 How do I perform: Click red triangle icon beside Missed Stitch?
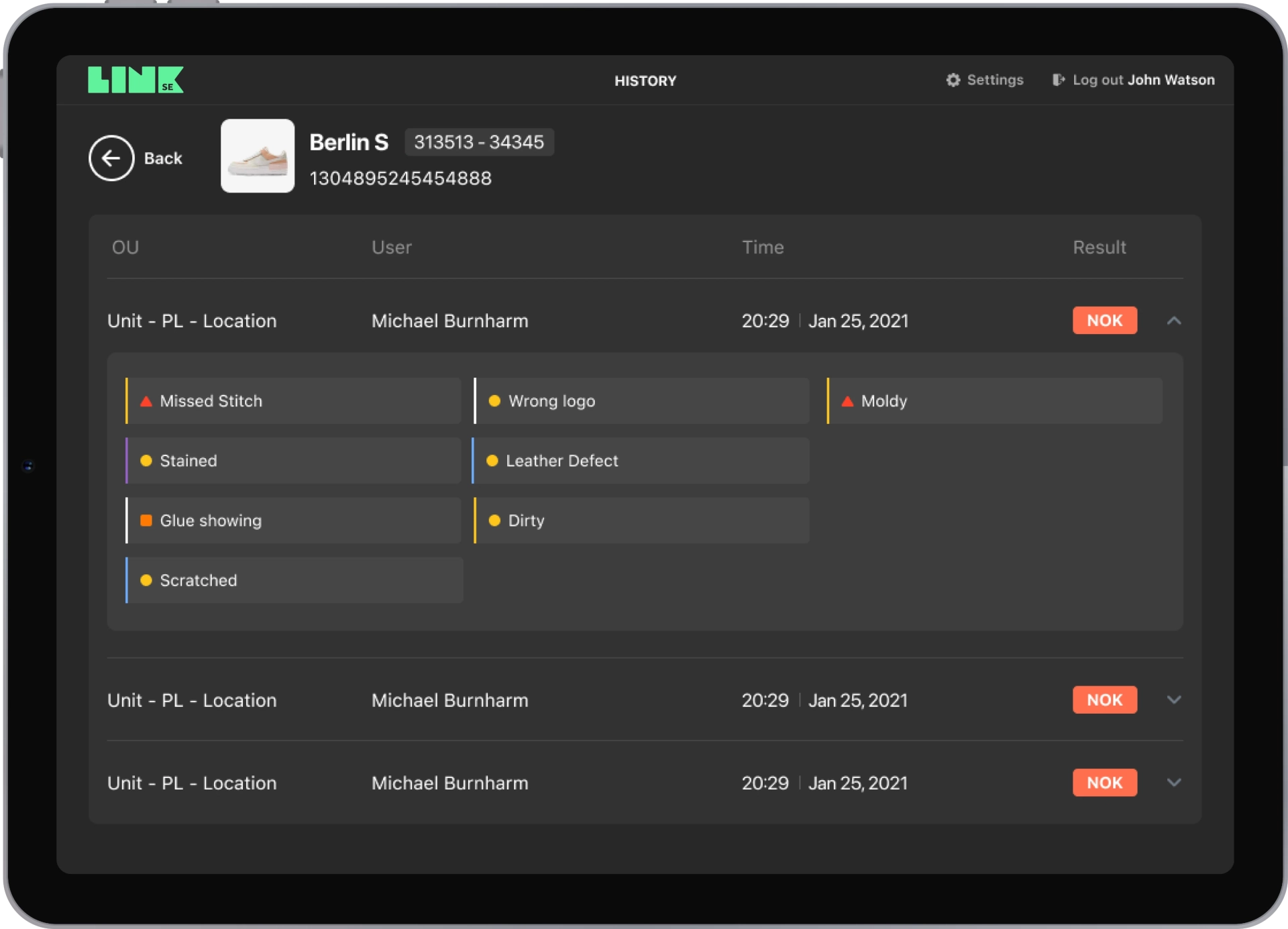[146, 401]
